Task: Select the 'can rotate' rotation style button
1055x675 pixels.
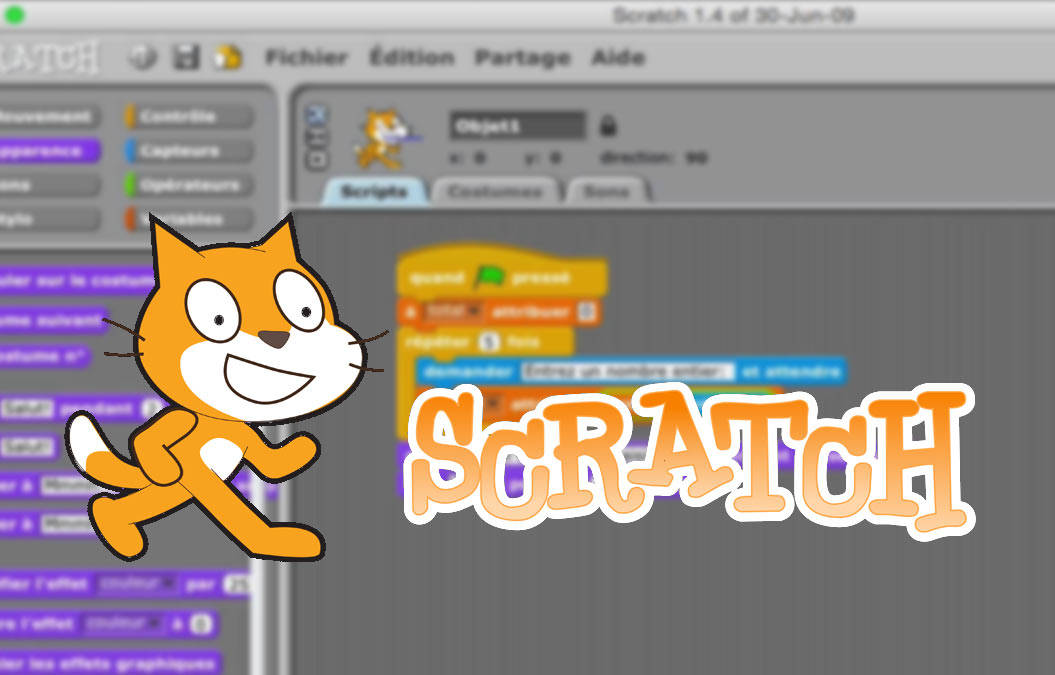Action: point(316,115)
